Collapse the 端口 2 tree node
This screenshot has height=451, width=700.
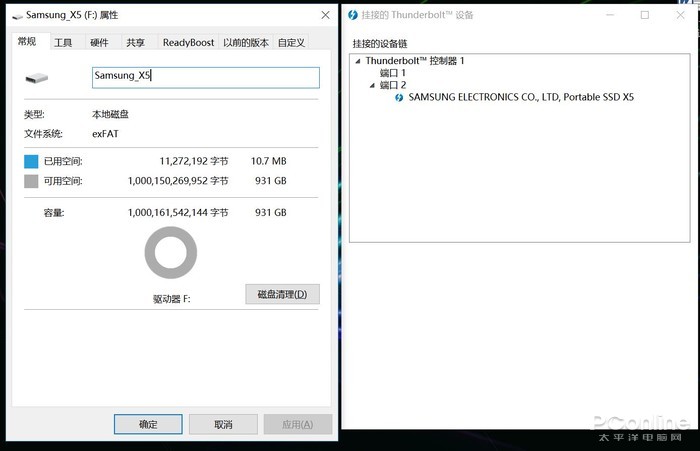pyautogui.click(x=372, y=85)
